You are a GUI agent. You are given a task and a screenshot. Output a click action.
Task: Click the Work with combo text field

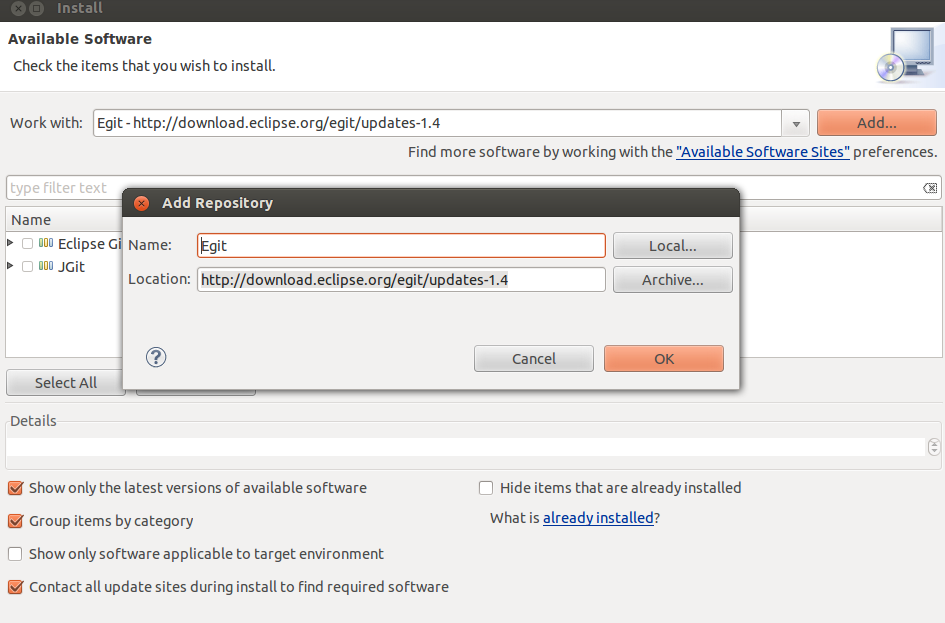click(x=438, y=123)
